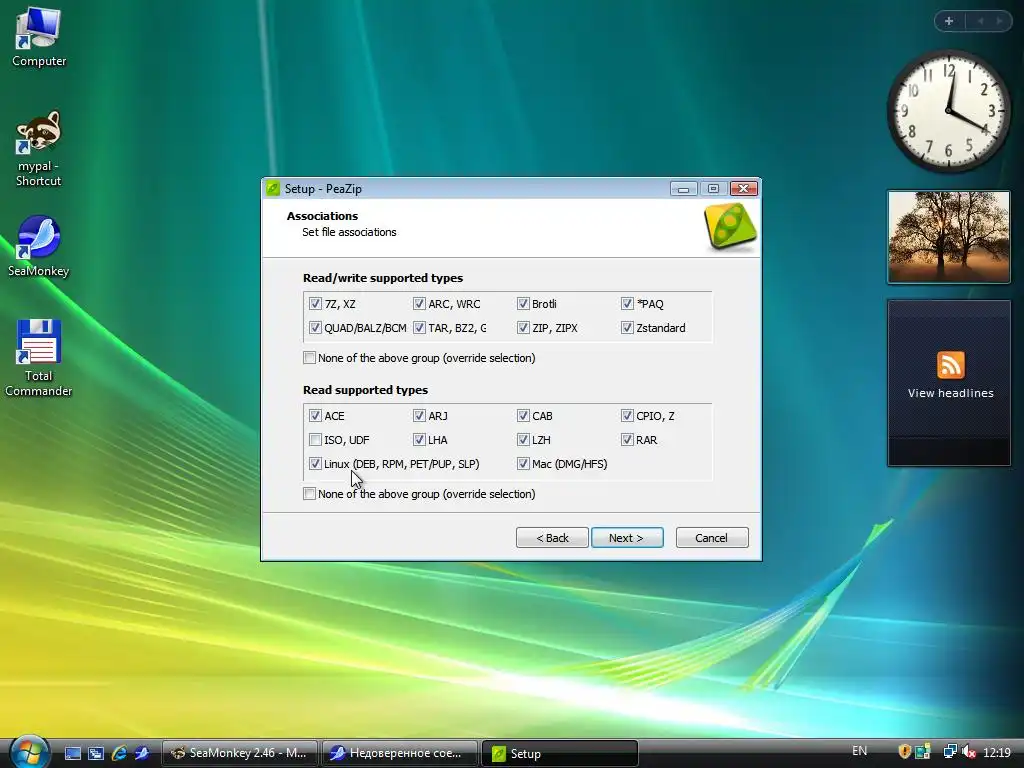1024x768 pixels.
Task: Switch to Недоверенное соединение taskbar button
Action: (399, 754)
